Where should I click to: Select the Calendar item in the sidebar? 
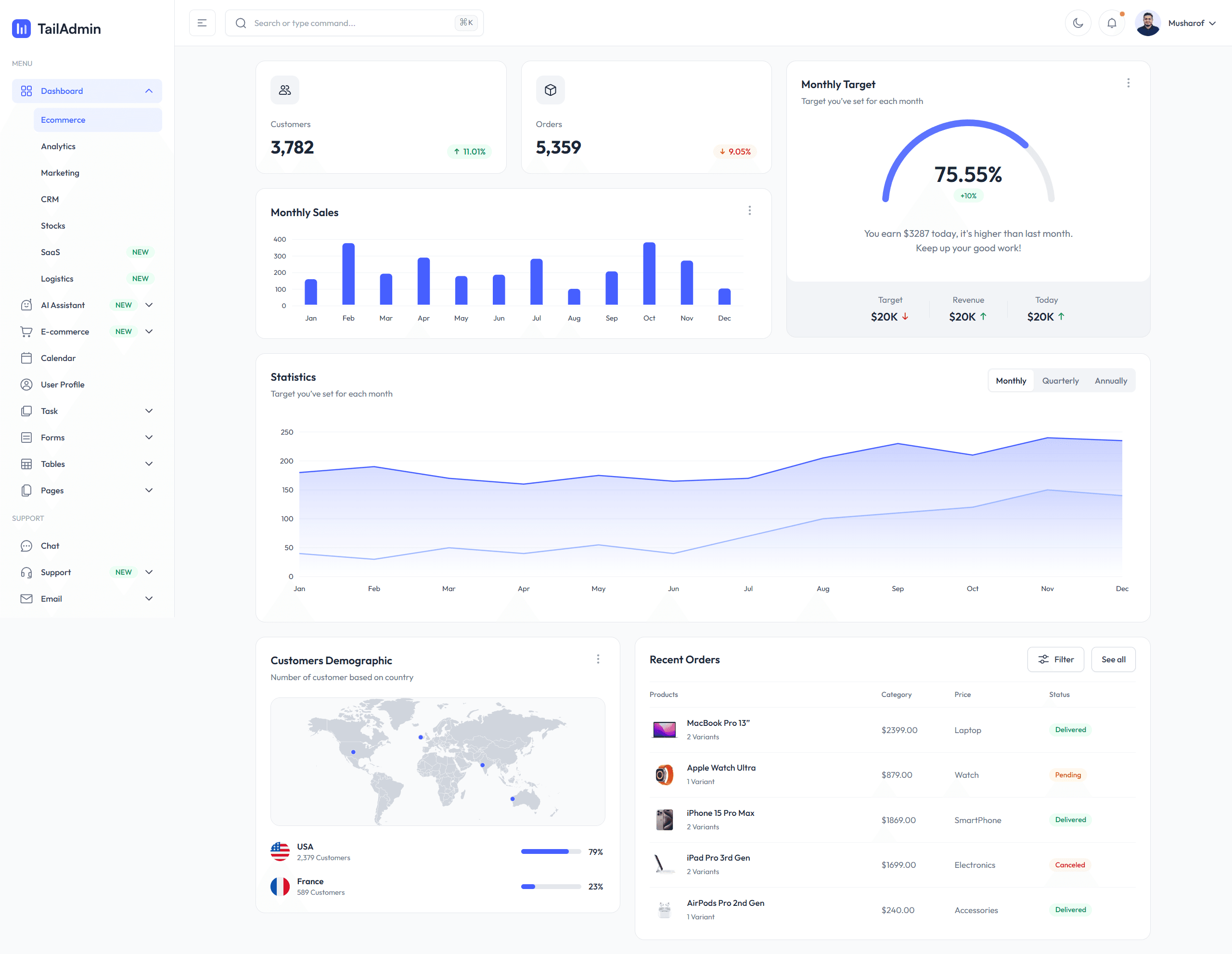pos(58,358)
